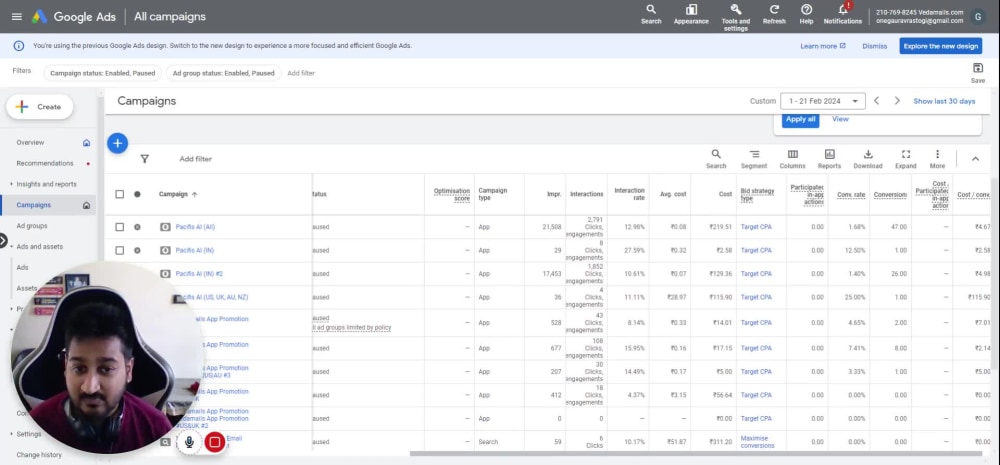
Task: Open the hamburger main menu
Action: pyautogui.click(x=17, y=17)
